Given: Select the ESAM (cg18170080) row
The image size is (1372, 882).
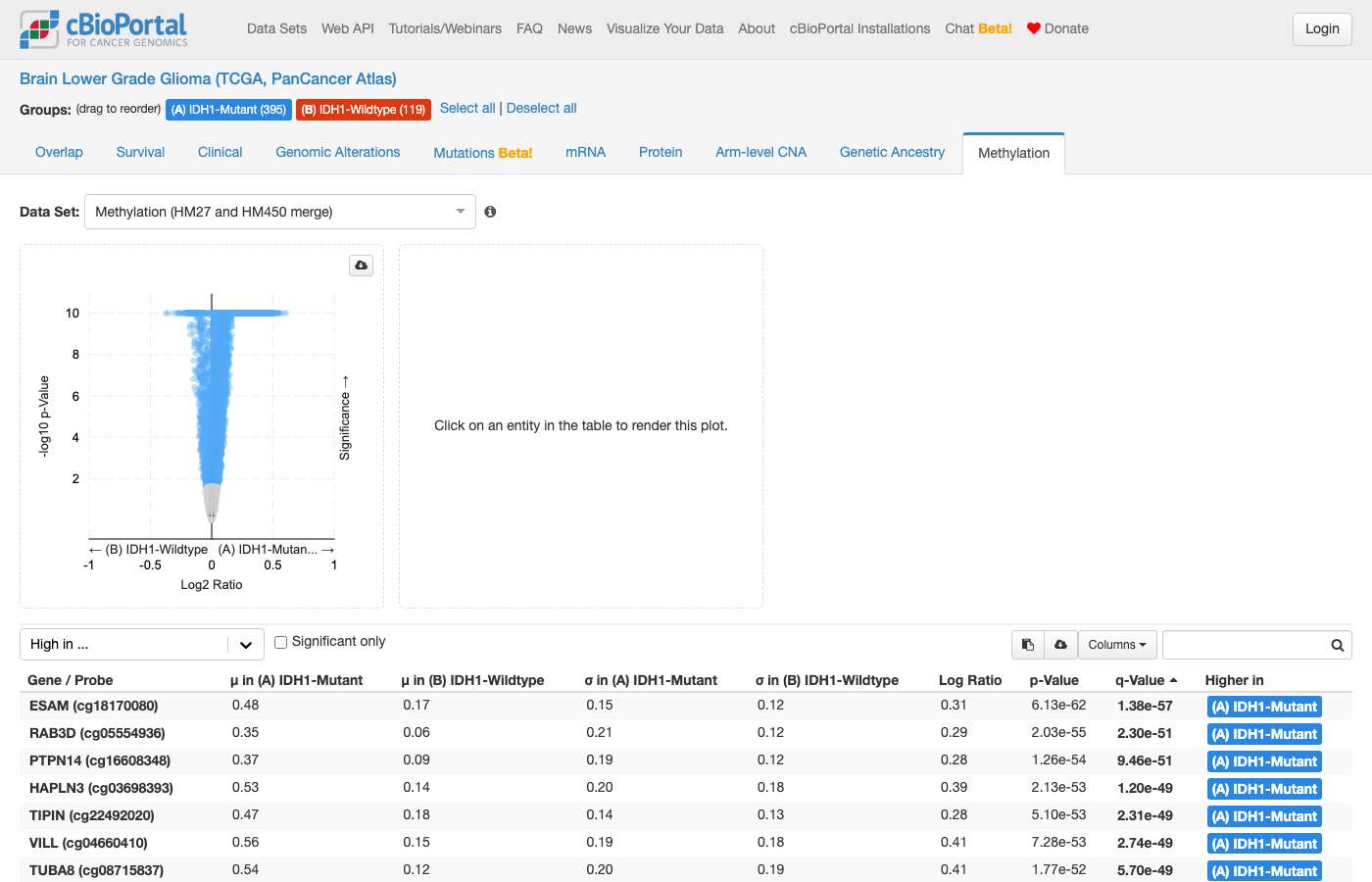Looking at the screenshot, I should tap(686, 706).
